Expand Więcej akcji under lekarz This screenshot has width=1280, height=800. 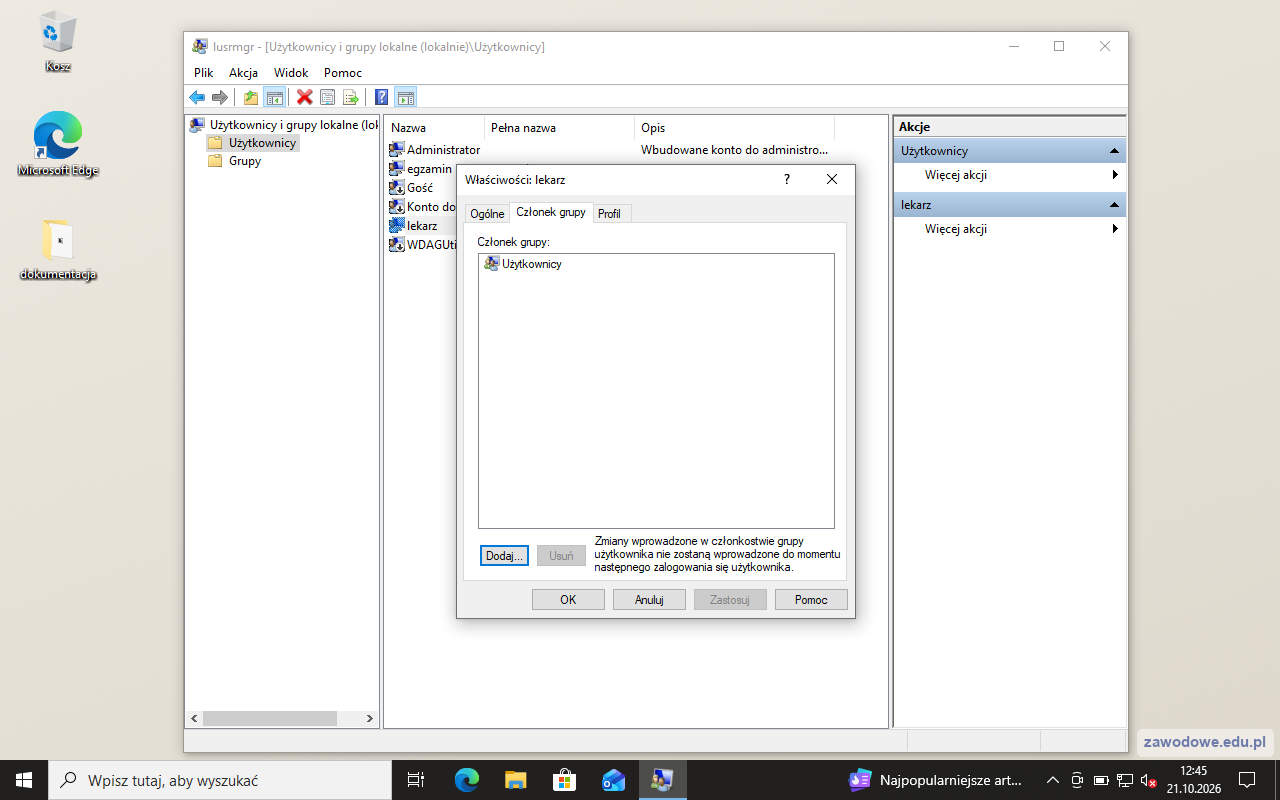coord(1009,229)
